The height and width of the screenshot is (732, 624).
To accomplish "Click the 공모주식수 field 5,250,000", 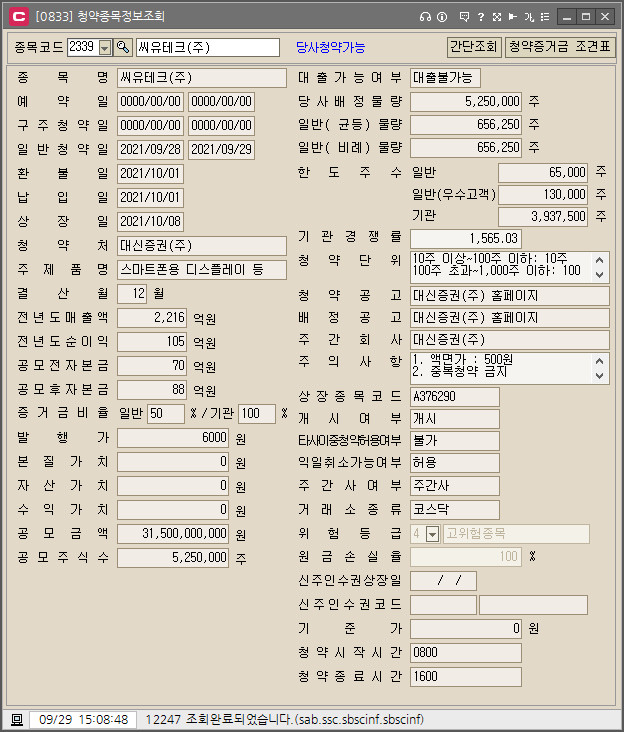I will click(173, 558).
